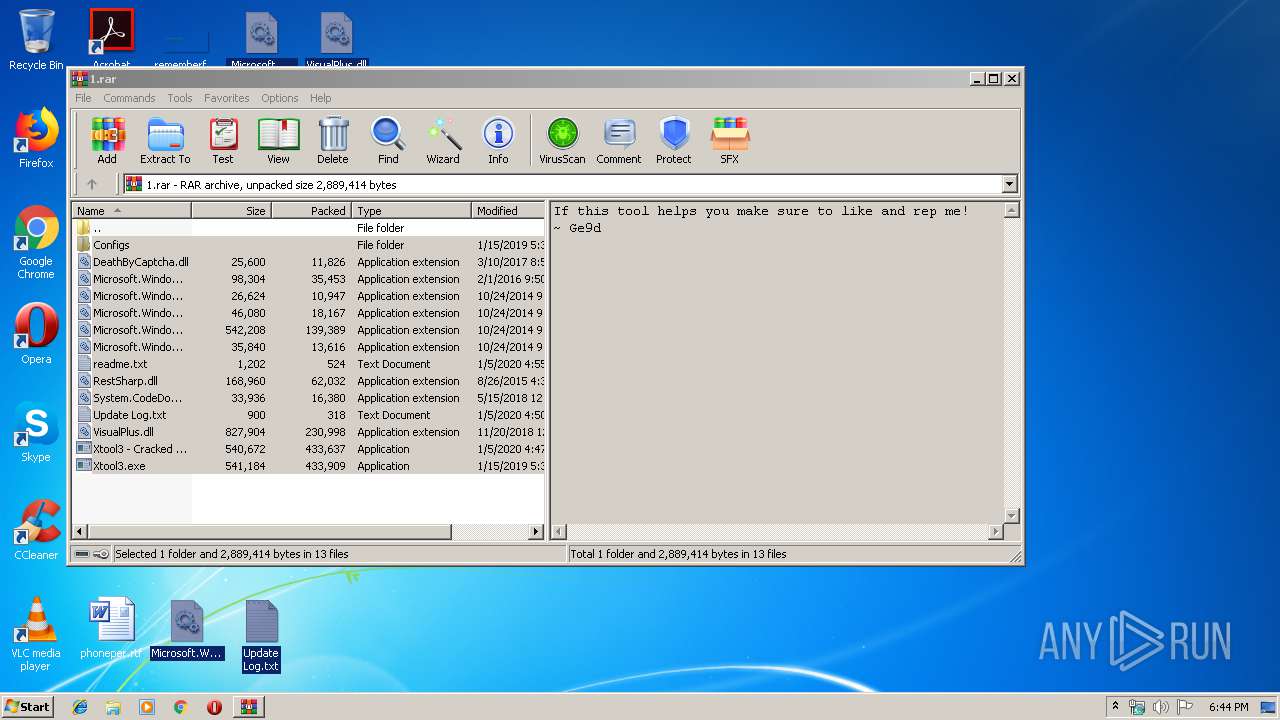Screen dimensions: 1280x720
Task: Click comment pane scroll down arrow
Action: (1011, 516)
